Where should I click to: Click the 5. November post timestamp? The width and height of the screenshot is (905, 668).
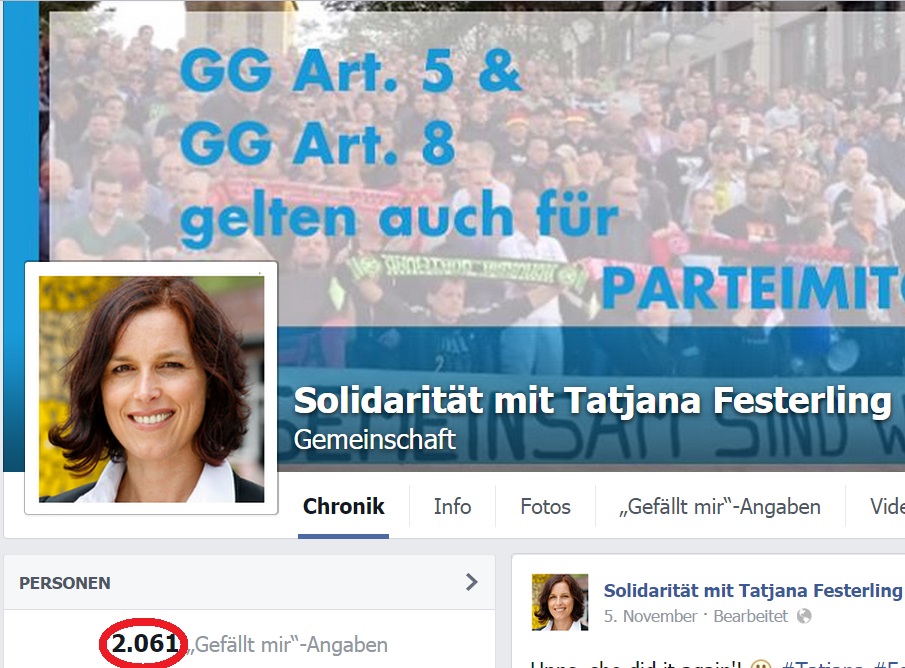[x=650, y=617]
